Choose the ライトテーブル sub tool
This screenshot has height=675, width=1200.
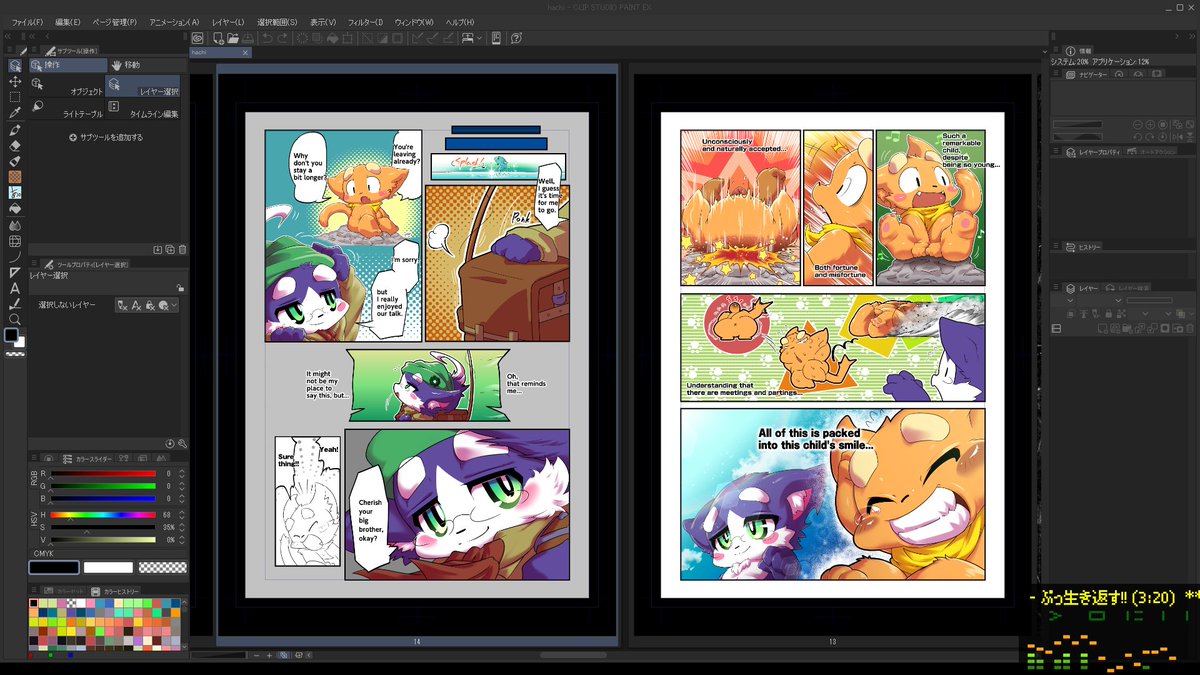click(x=67, y=109)
